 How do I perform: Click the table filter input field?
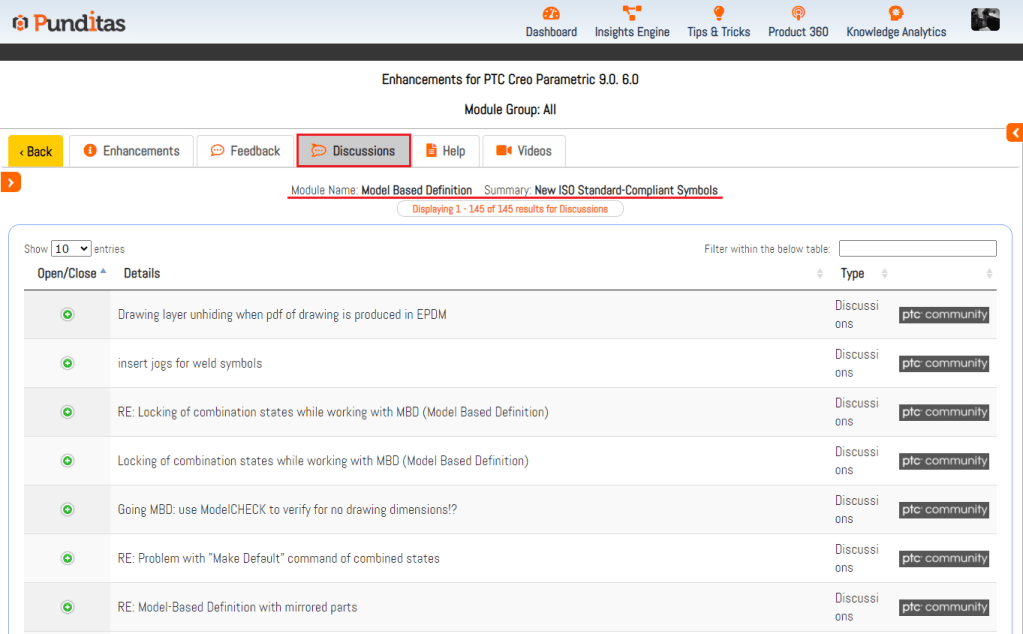coord(917,249)
